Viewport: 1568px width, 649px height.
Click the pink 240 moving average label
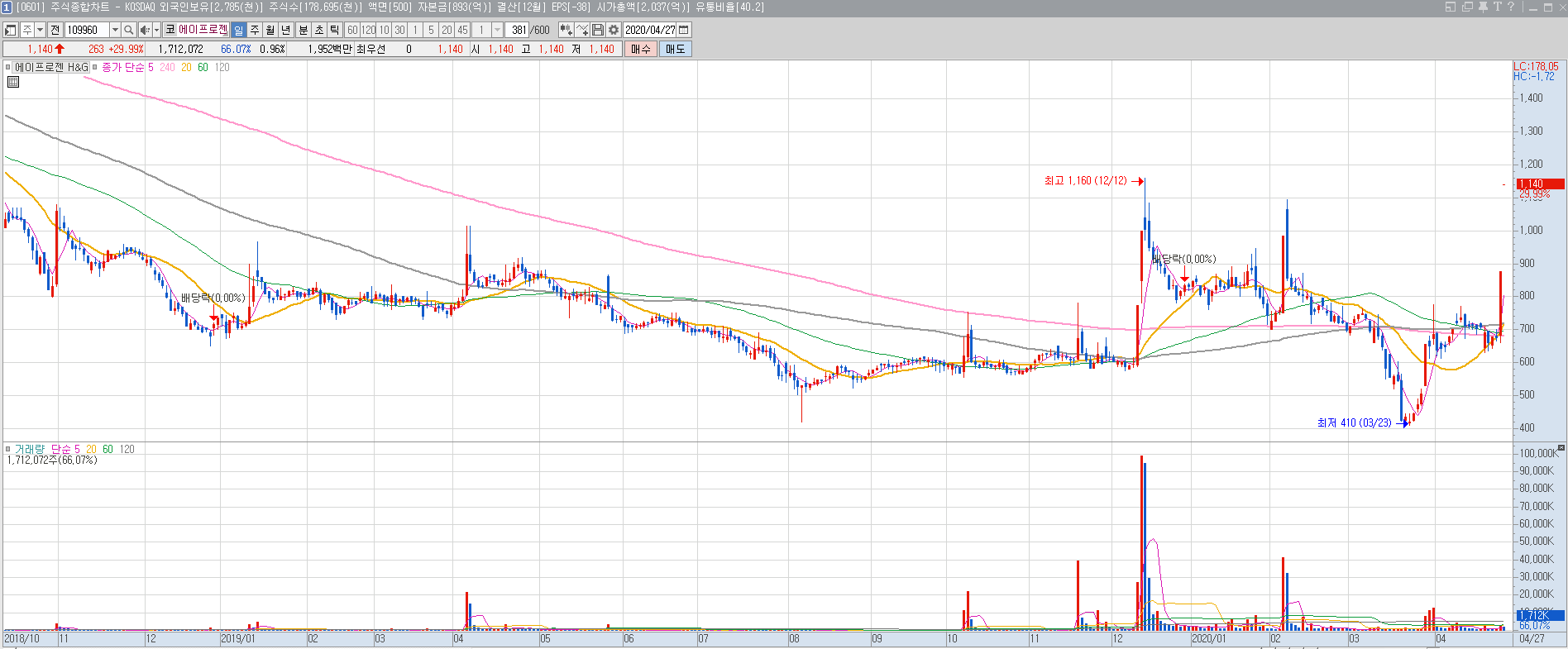167,68
